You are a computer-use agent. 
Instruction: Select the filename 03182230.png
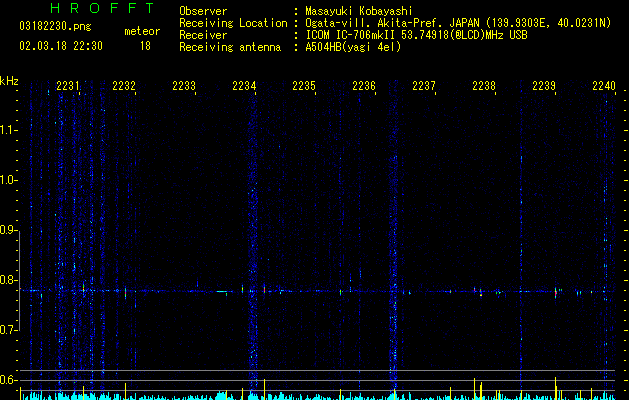55,26
